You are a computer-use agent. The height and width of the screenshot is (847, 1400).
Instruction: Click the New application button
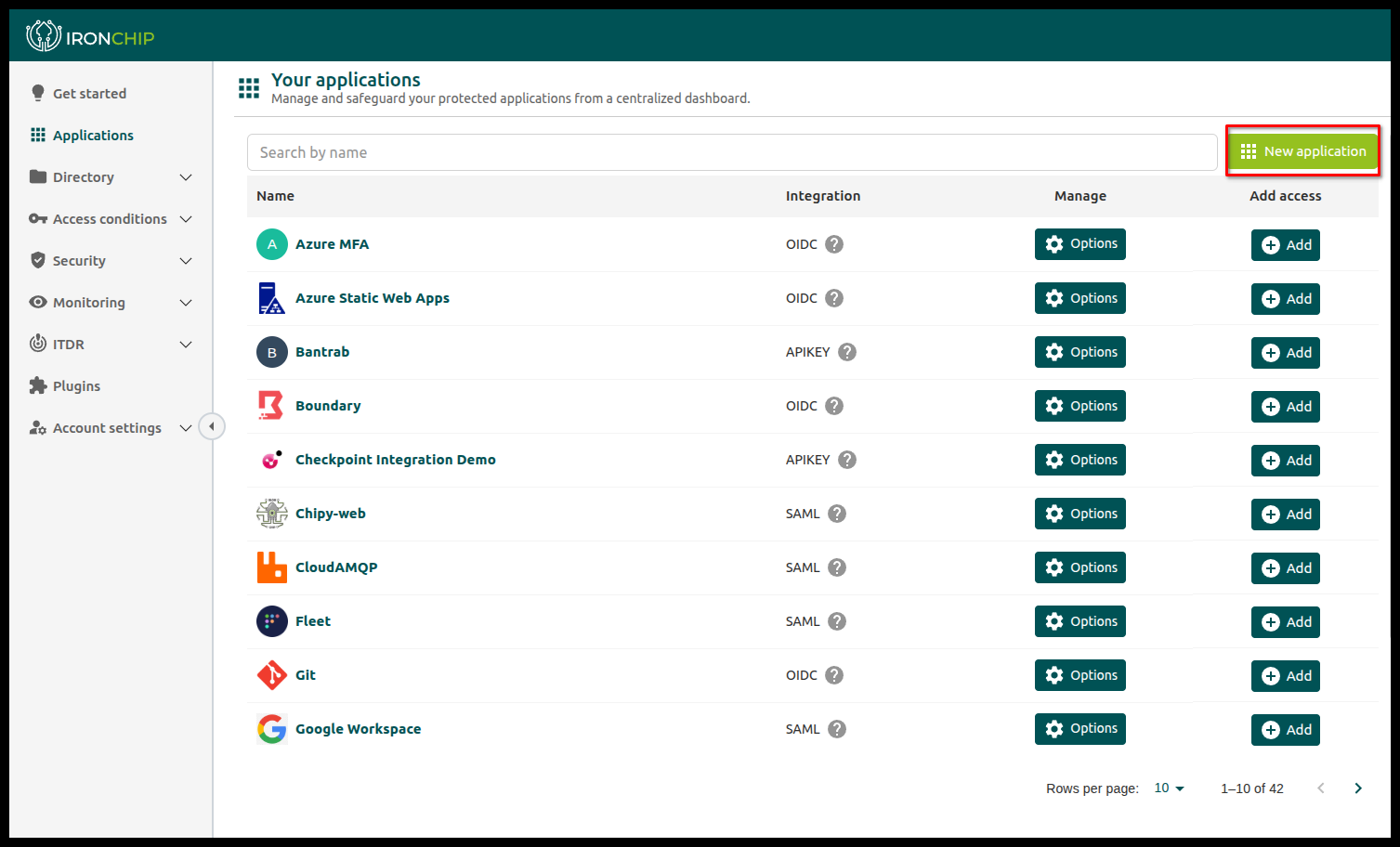[x=1302, y=151]
